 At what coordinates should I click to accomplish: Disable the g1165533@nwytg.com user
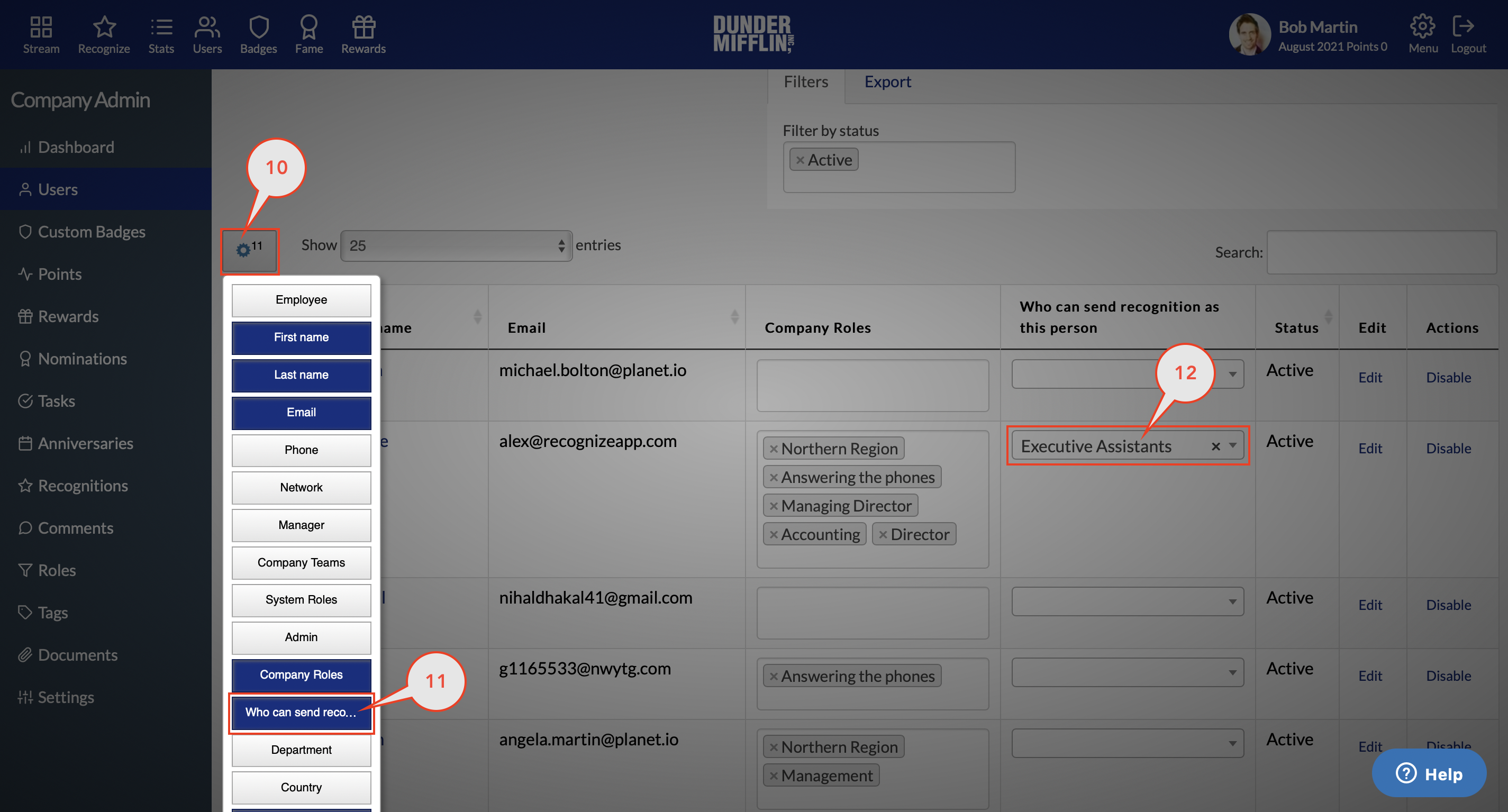1448,676
